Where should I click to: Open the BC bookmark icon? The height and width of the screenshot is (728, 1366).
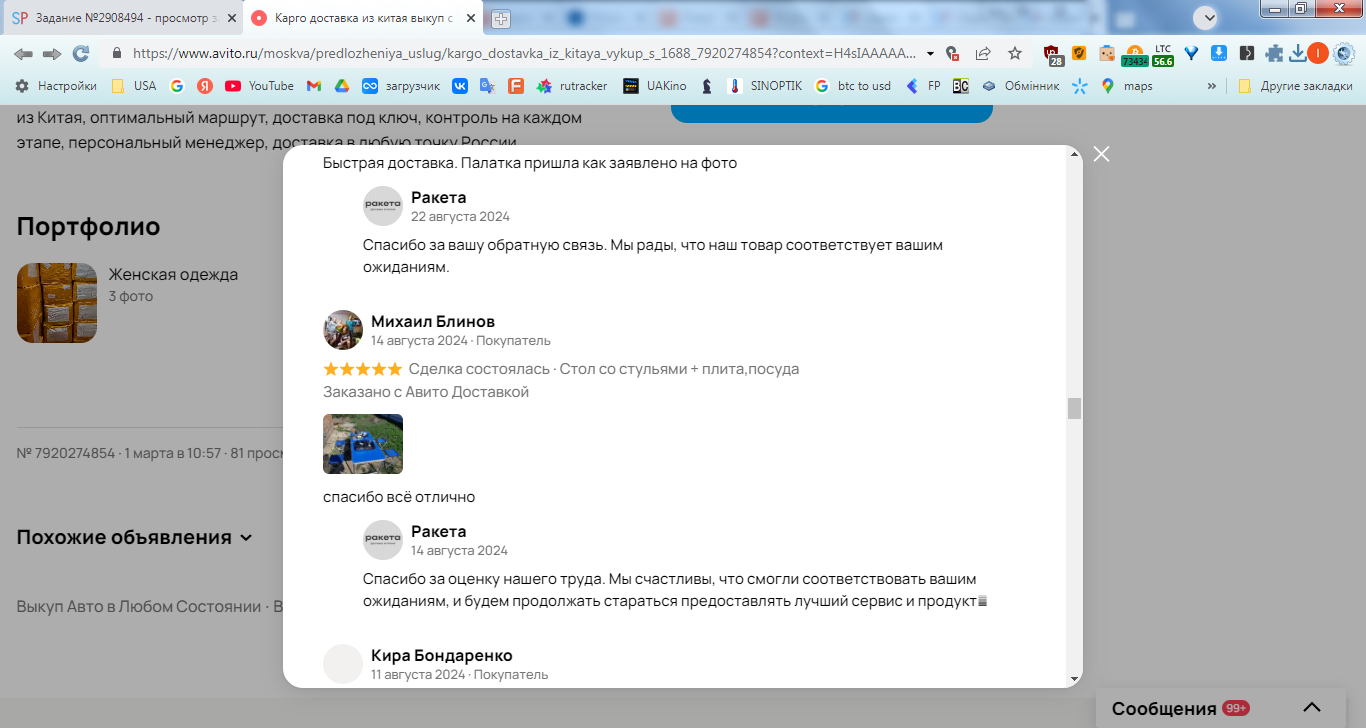960,86
